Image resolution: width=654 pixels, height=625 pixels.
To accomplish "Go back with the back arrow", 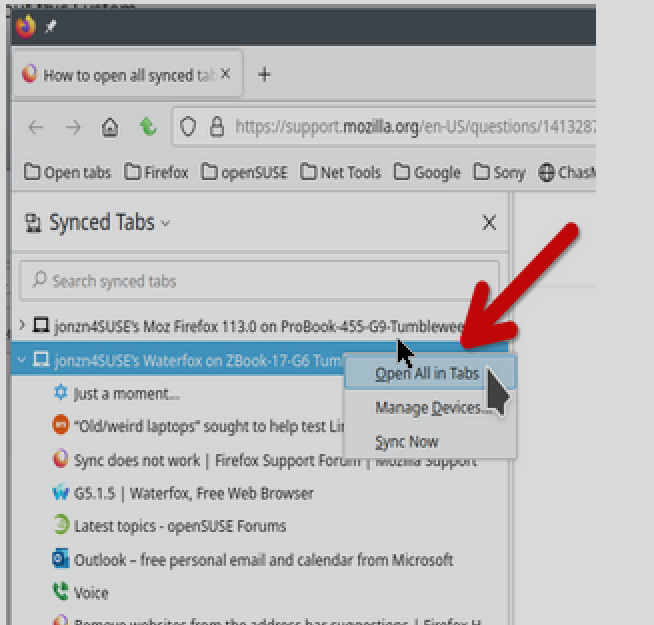I will tap(36, 127).
